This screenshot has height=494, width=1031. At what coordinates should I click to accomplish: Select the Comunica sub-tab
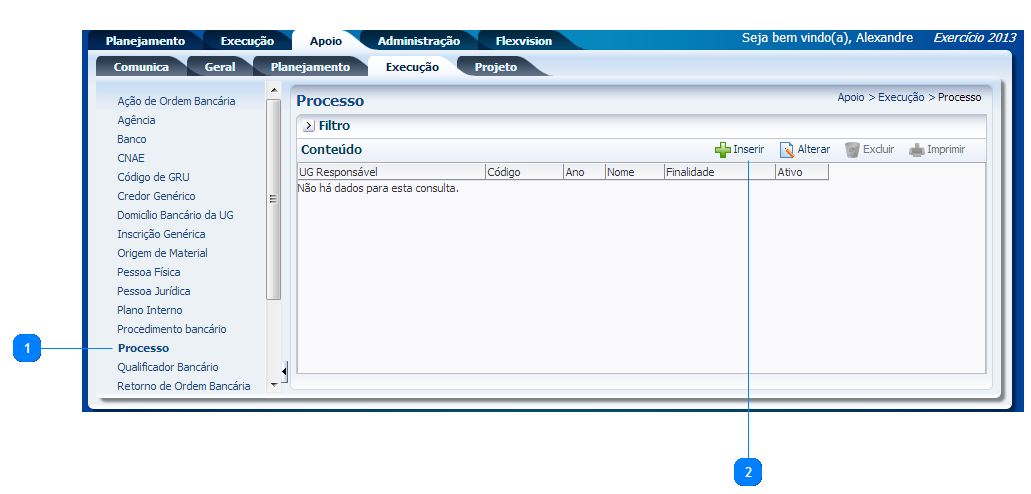(x=141, y=67)
